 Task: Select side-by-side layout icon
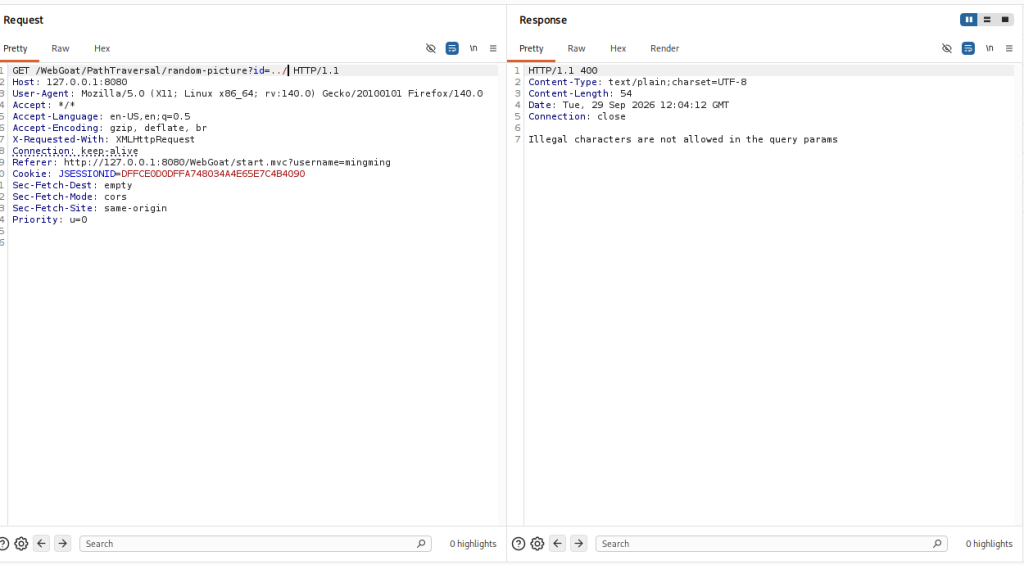968,20
